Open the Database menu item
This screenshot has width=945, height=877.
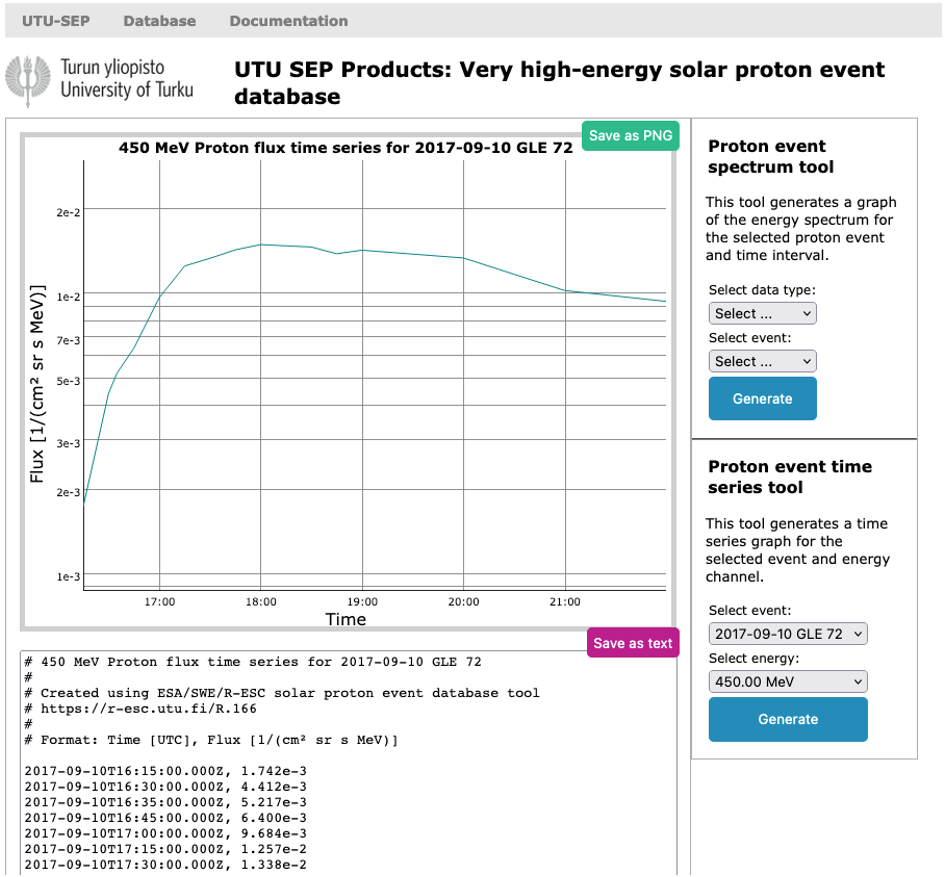coord(159,21)
